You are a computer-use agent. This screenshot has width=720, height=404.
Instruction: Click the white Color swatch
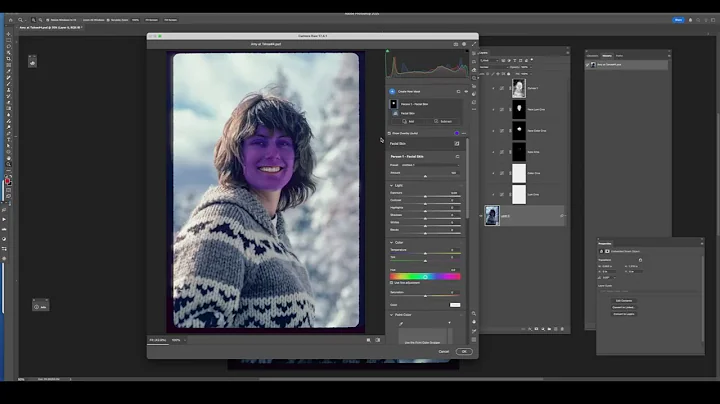click(455, 305)
